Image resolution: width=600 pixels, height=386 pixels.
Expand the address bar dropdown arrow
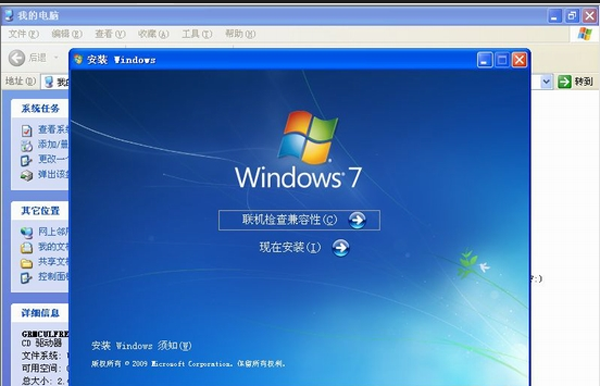click(546, 81)
